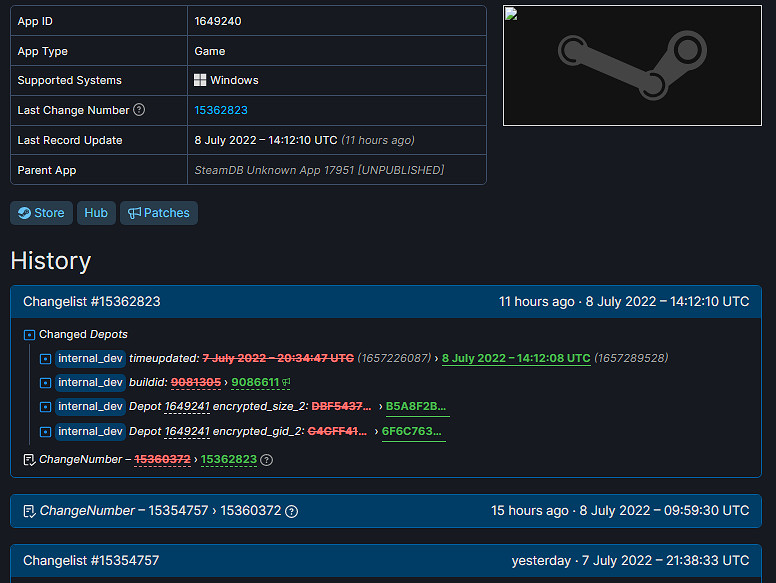Open the Hub button
Viewport: 776px width, 583px height.
[96, 213]
